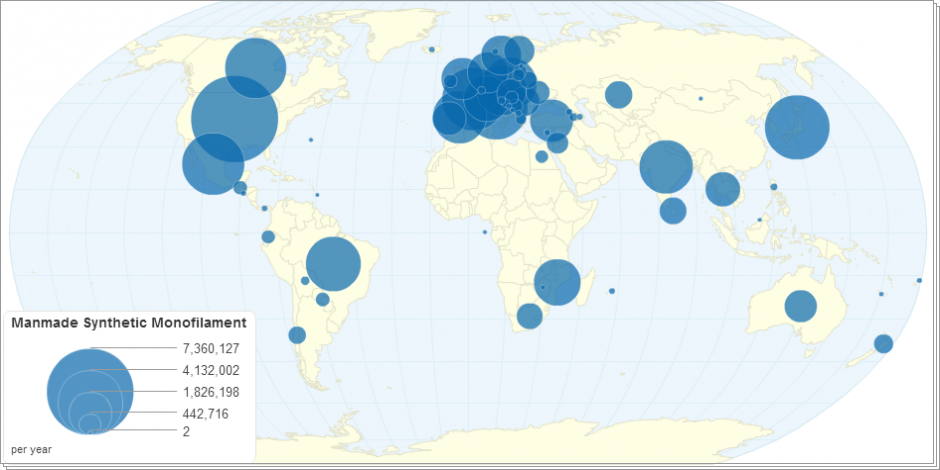
Task: Click the bubble over Kazakhstan
Action: (x=618, y=95)
